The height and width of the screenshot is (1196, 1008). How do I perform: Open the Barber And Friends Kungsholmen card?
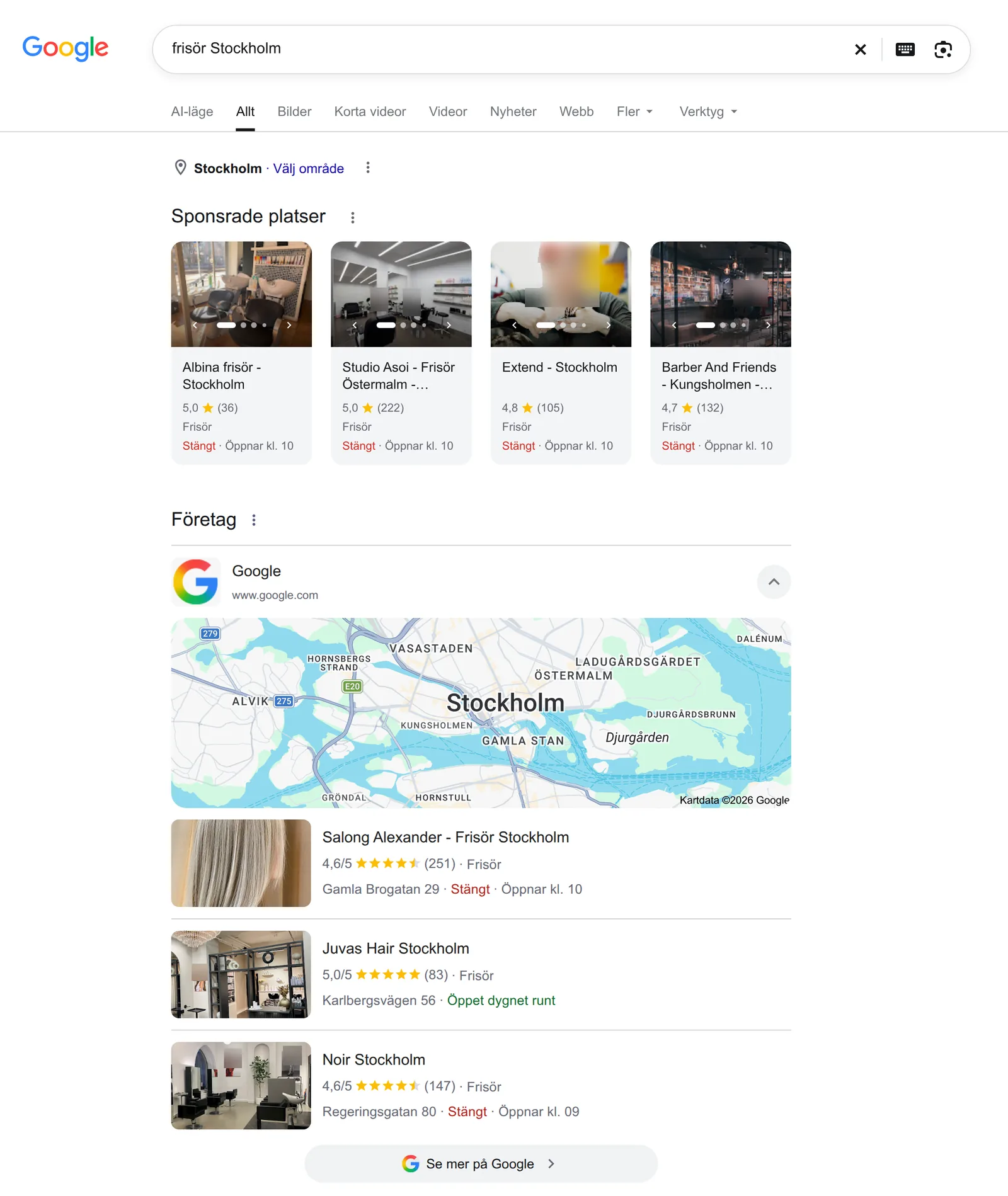(720, 353)
